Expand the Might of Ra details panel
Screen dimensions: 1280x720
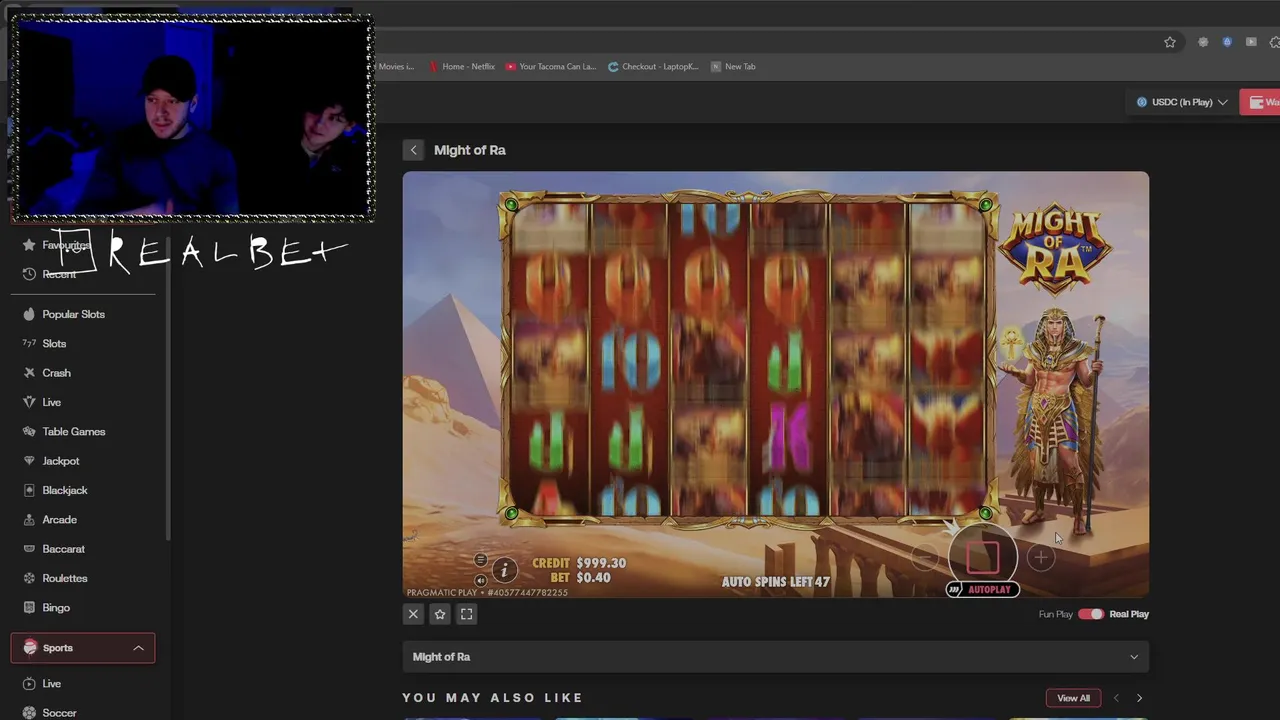tap(775, 657)
